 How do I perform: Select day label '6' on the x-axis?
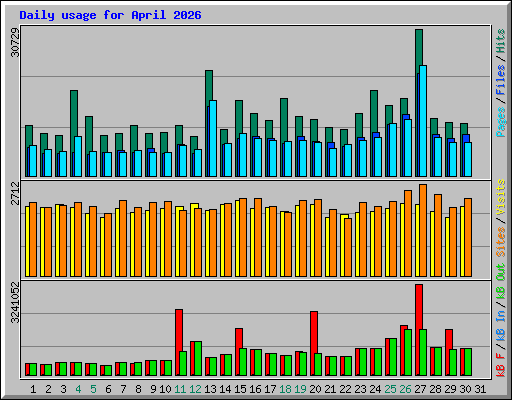[x=108, y=389]
